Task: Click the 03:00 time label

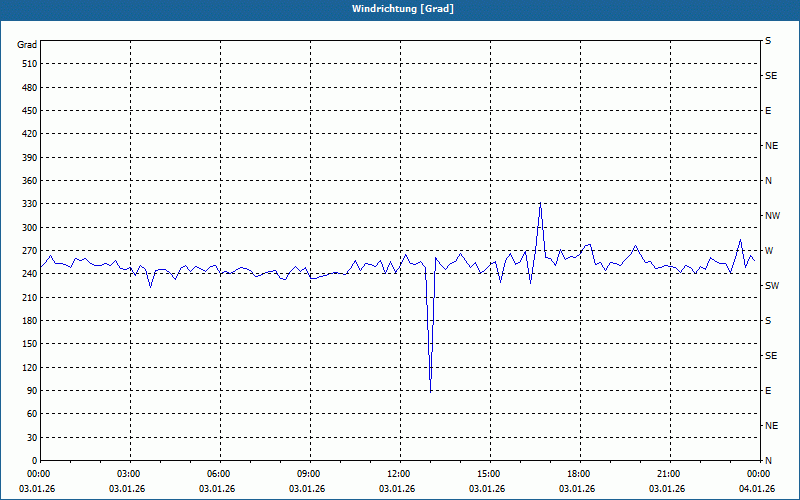Action: click(x=130, y=474)
